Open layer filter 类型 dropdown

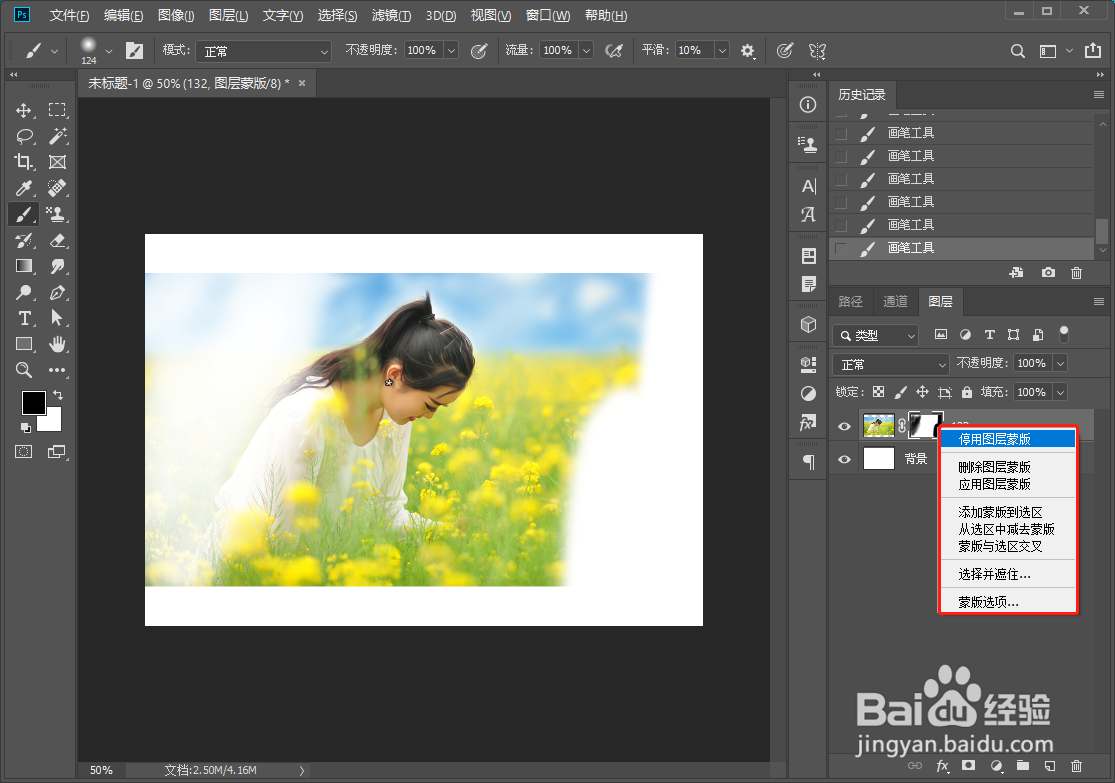875,335
